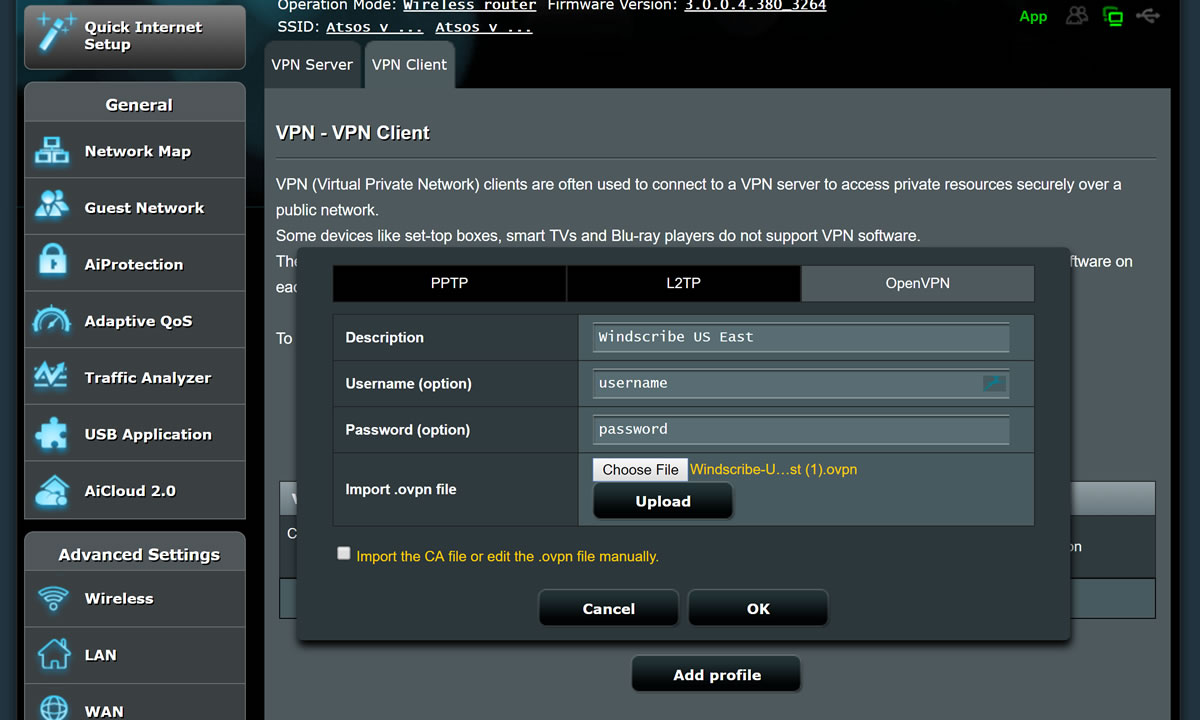The image size is (1200, 720).
Task: Click the WAN globe icon
Action: tap(52, 707)
